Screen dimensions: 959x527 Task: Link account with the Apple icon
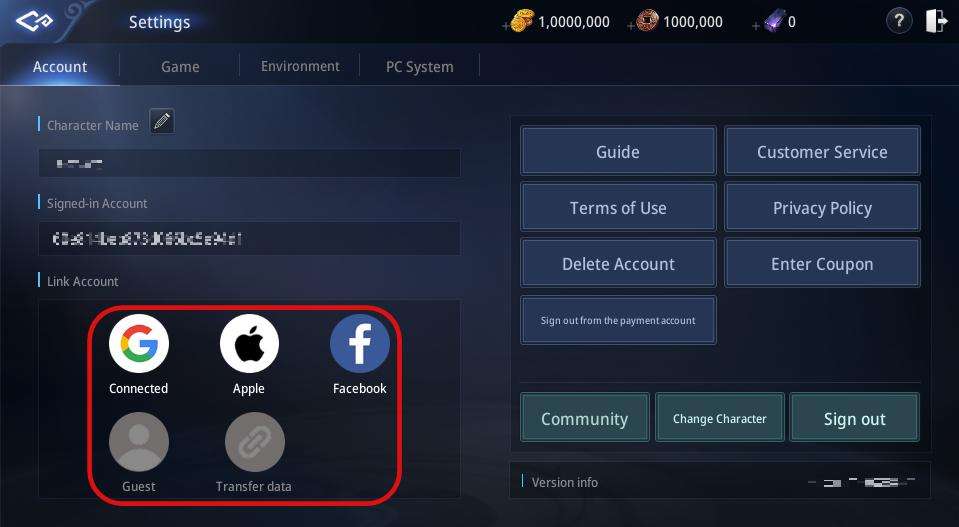click(249, 344)
